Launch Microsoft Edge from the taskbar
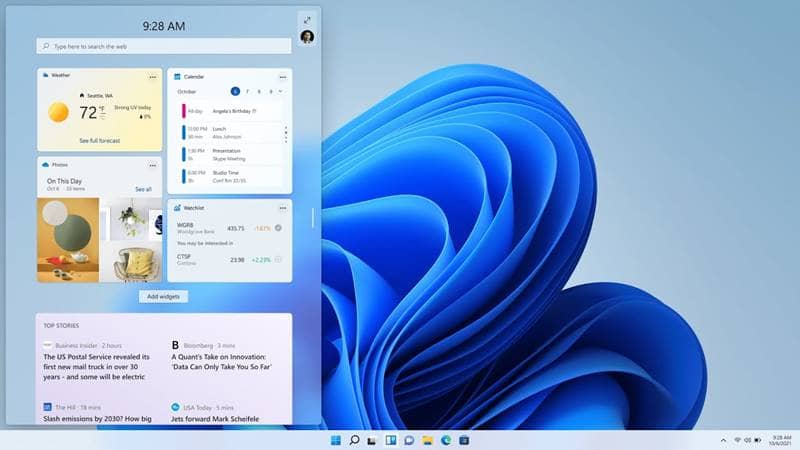The width and height of the screenshot is (800, 450). click(446, 440)
